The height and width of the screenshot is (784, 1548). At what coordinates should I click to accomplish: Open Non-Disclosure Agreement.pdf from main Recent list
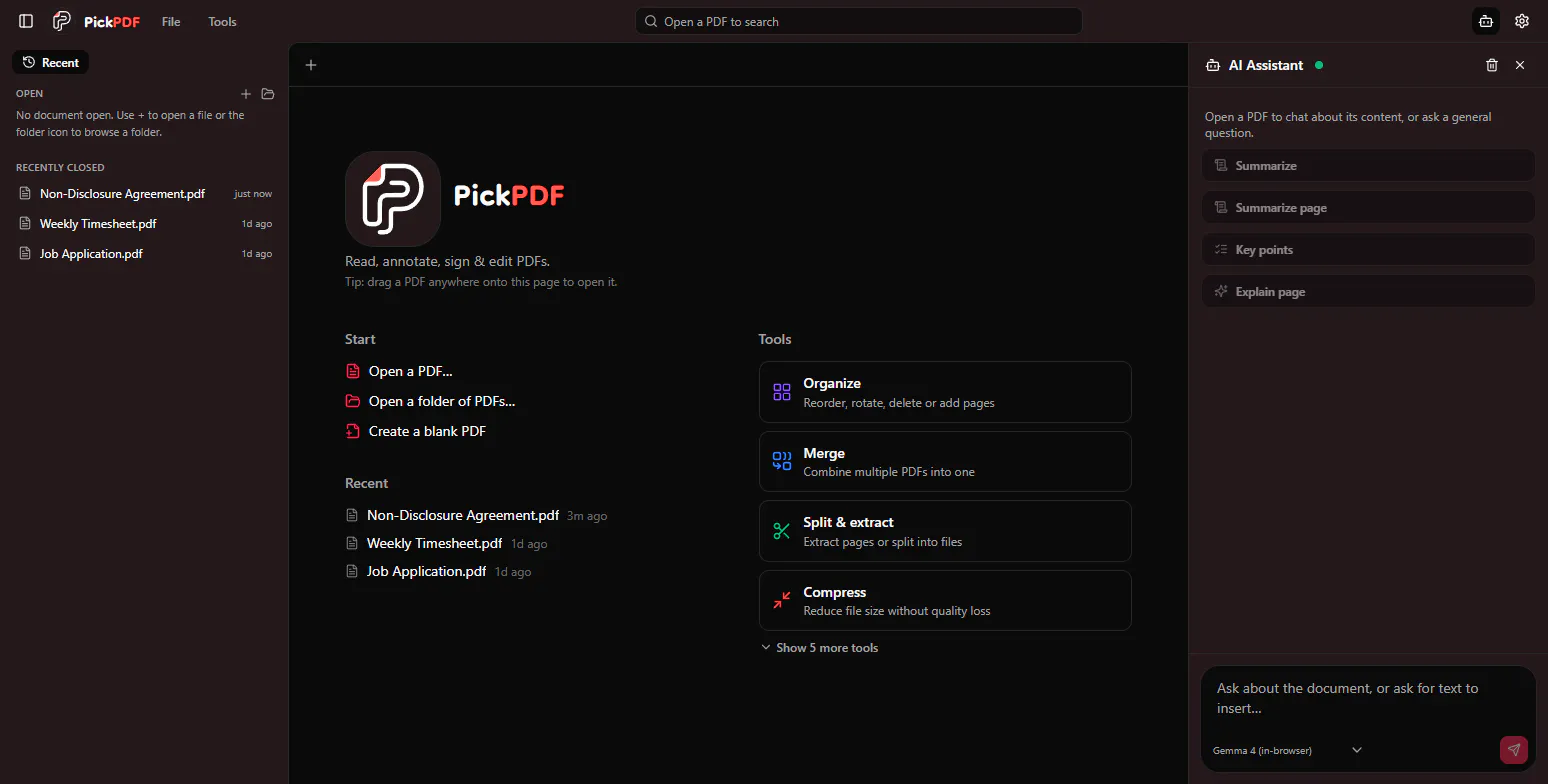tap(463, 515)
